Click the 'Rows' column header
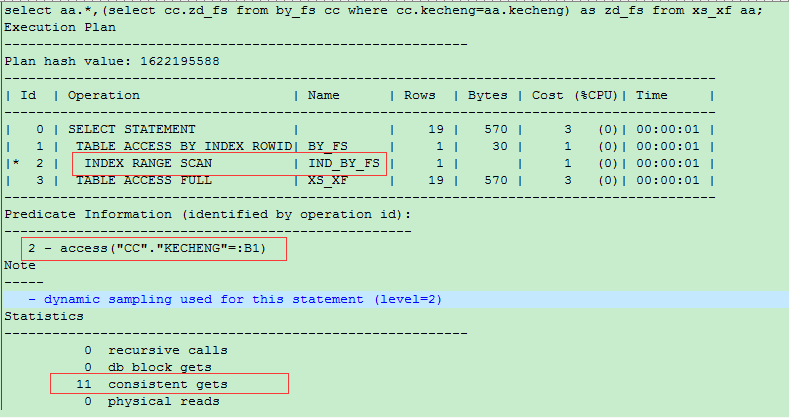 (x=420, y=95)
